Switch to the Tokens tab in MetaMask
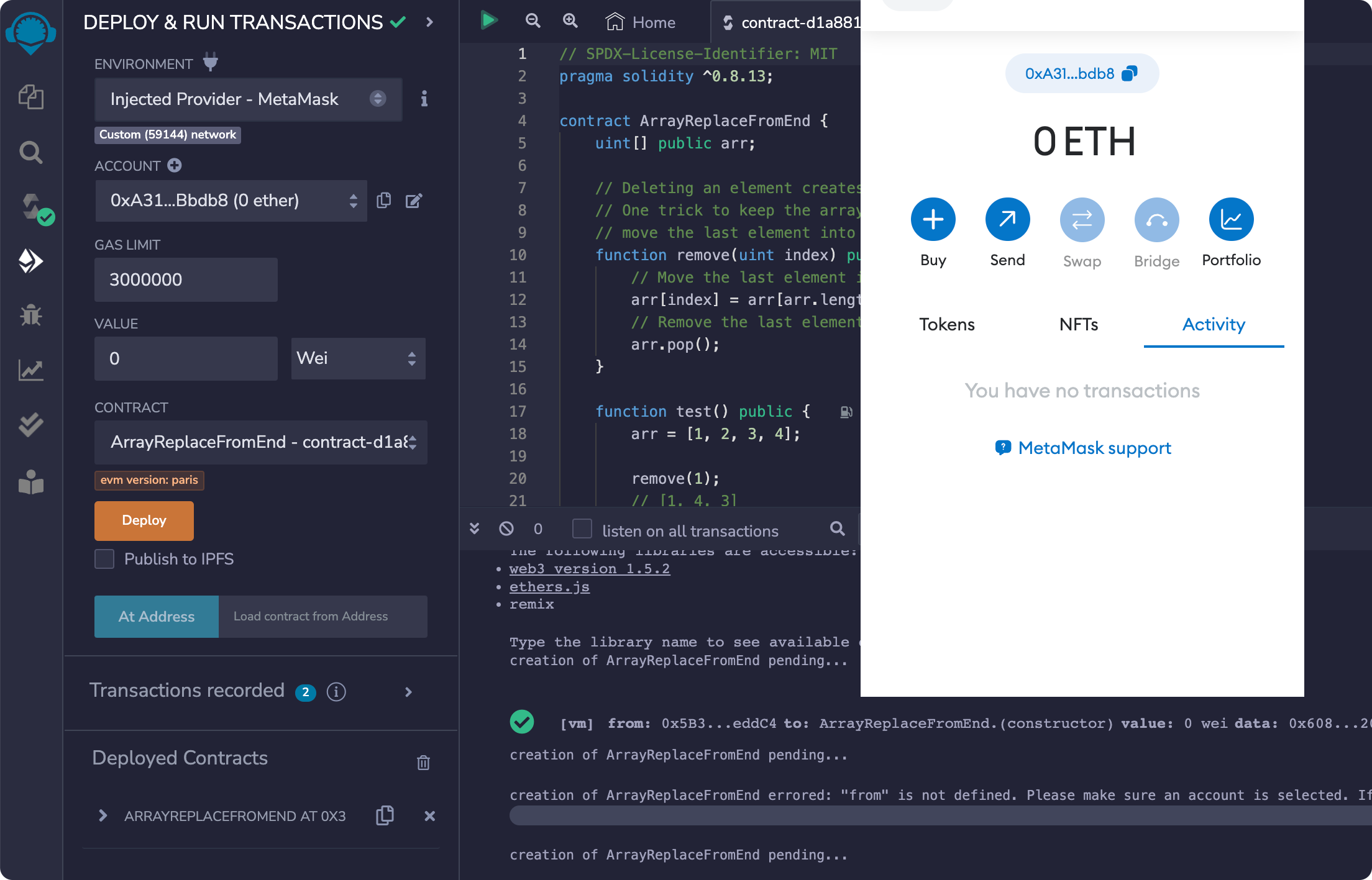This screenshot has width=1372, height=880. [x=945, y=323]
